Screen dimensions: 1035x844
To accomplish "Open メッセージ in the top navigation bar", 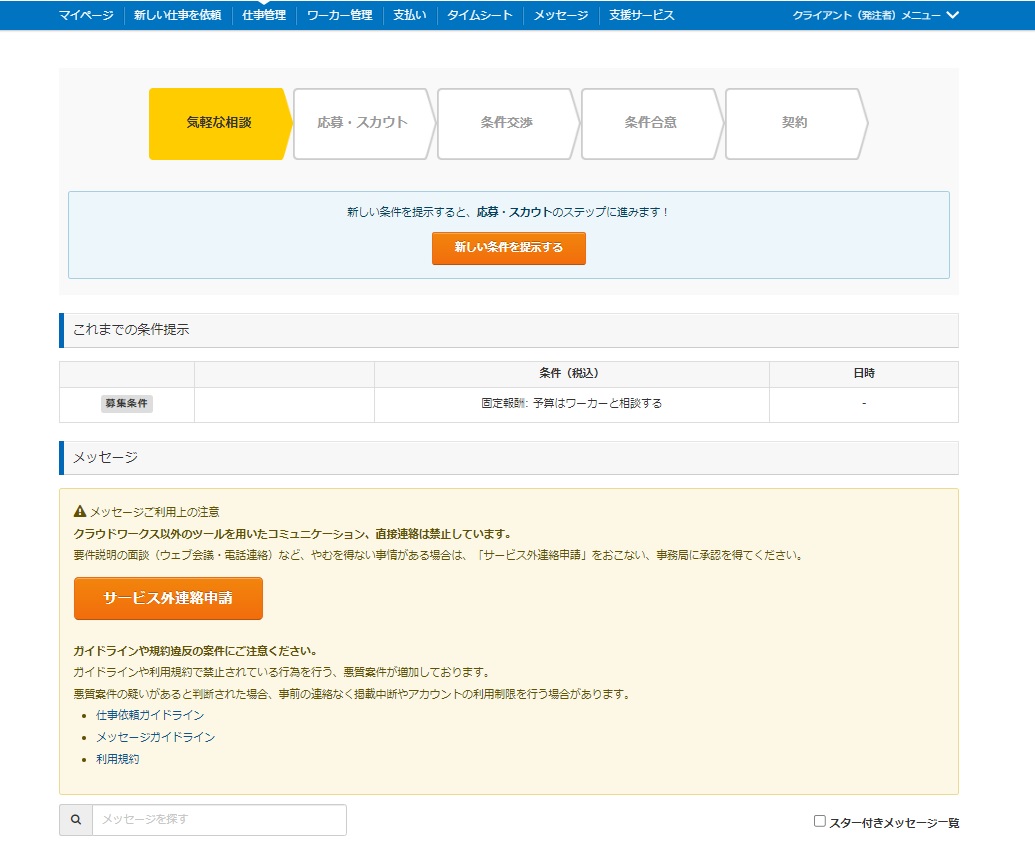I will 561,15.
